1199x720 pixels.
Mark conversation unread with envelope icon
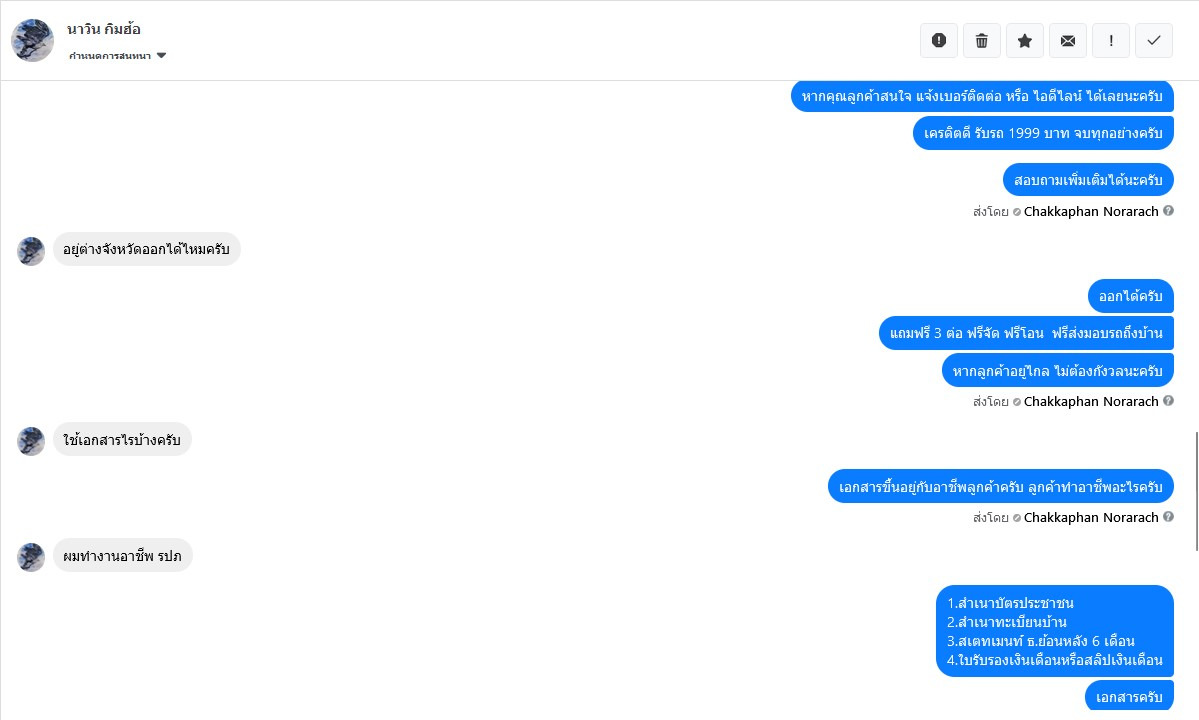tap(1067, 41)
